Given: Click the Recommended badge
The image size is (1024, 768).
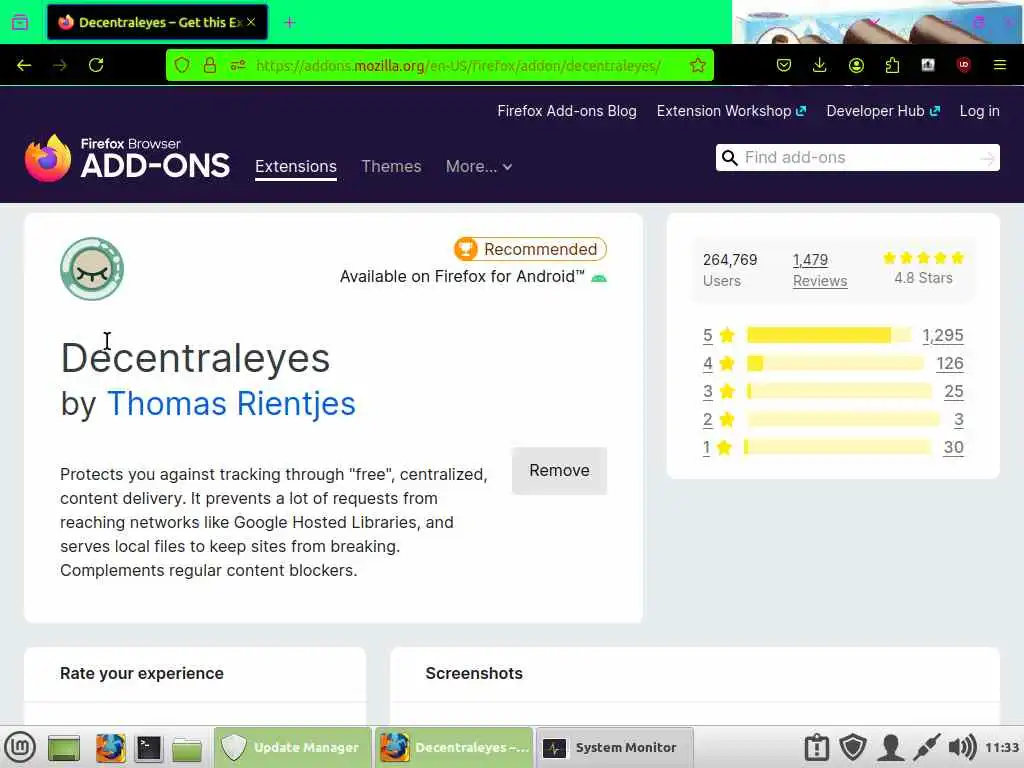Looking at the screenshot, I should tap(530, 249).
